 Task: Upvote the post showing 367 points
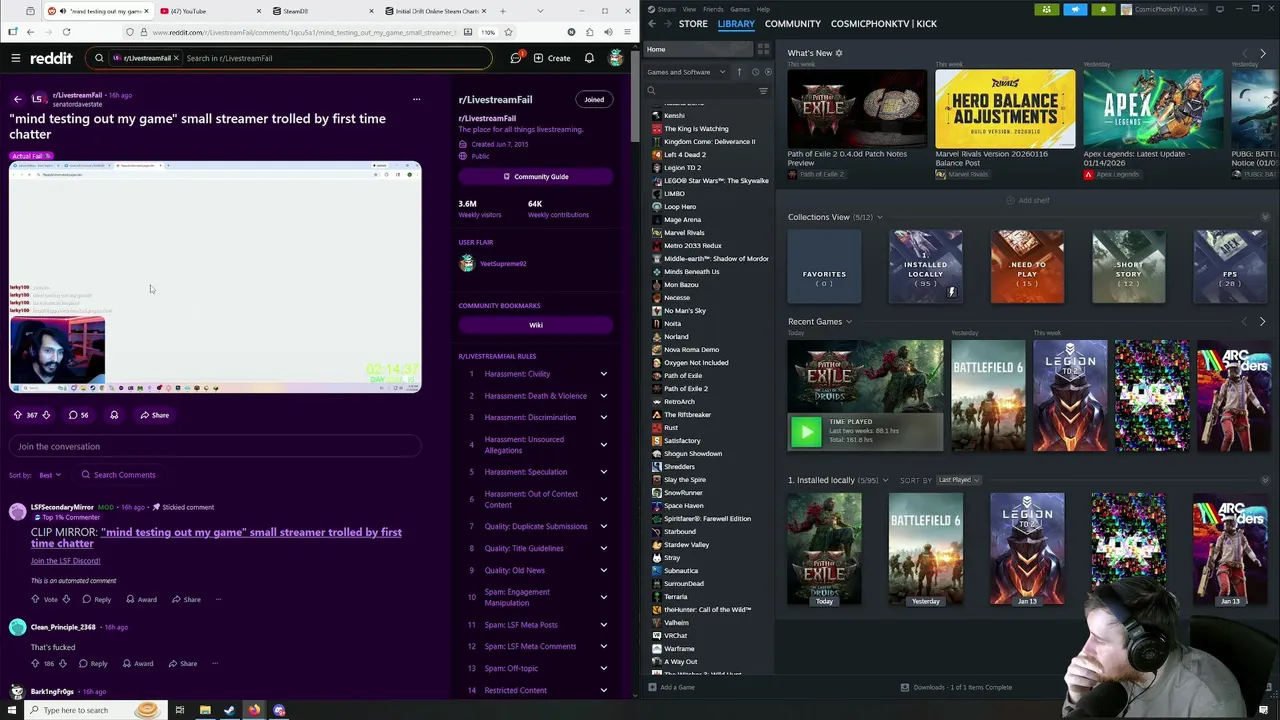[17, 415]
